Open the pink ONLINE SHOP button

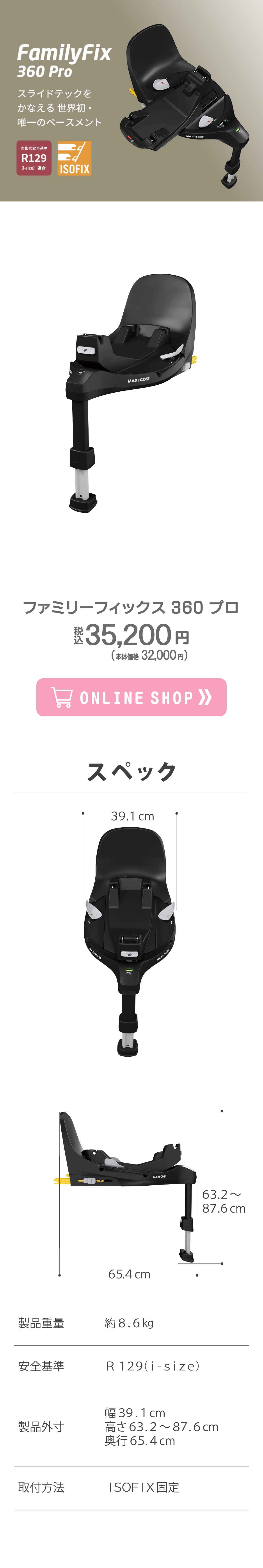point(131,697)
